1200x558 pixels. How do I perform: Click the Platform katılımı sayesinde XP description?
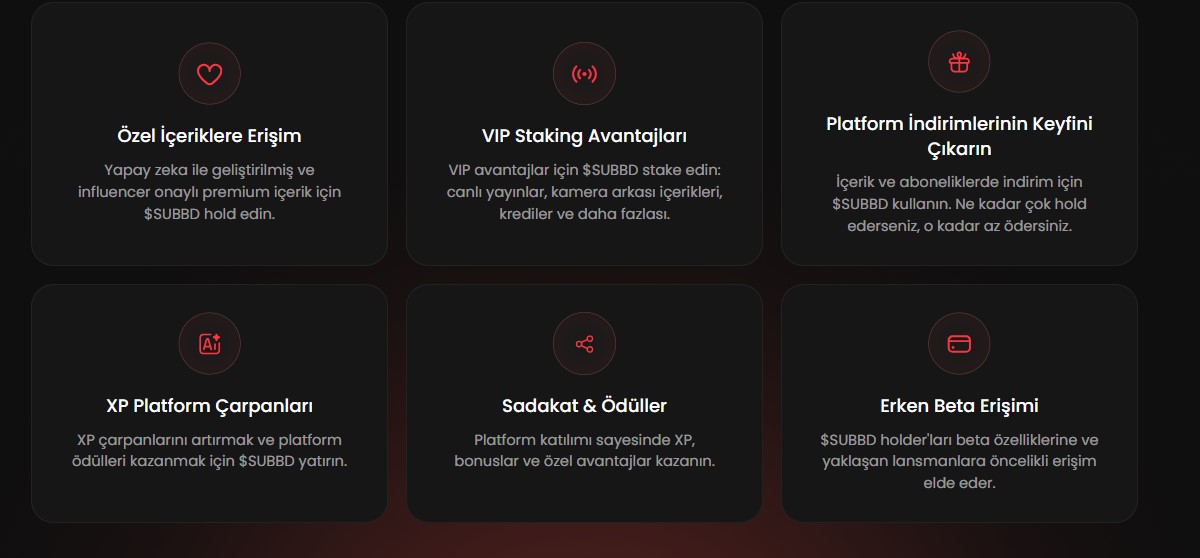584,451
